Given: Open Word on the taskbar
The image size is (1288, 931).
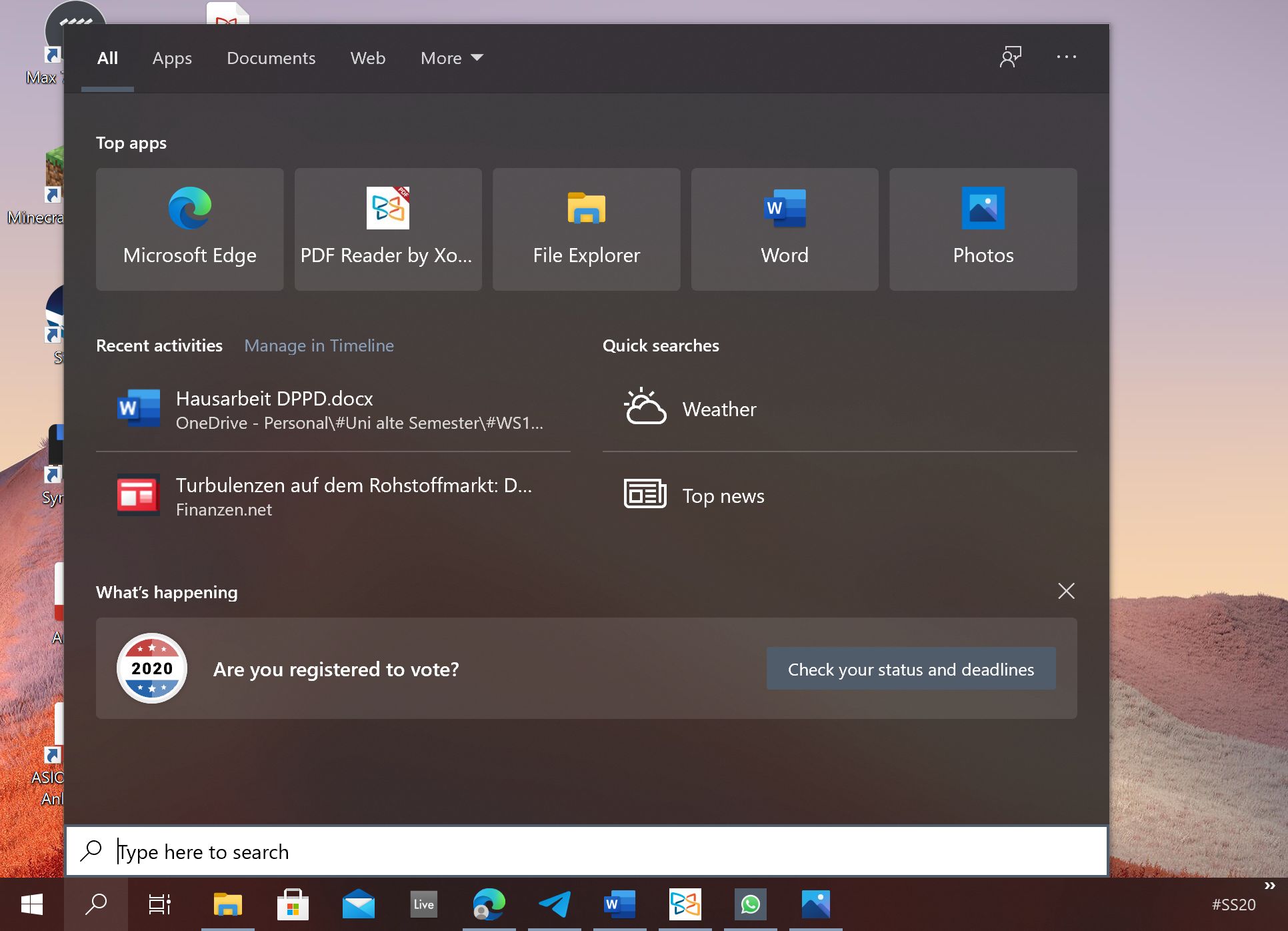Looking at the screenshot, I should (x=619, y=904).
